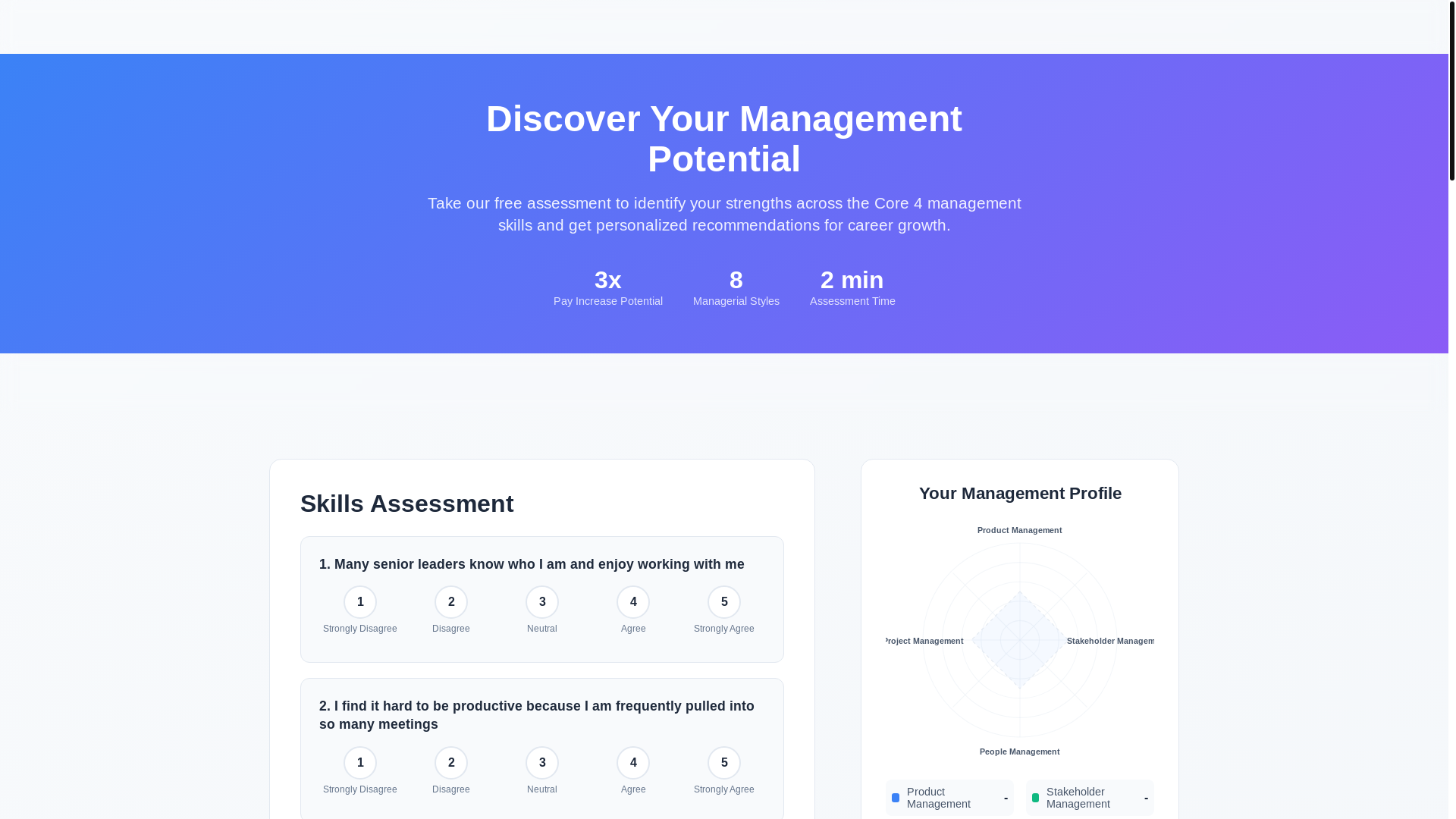The image size is (1456, 819).
Task: Click the Product Management score card
Action: click(x=949, y=798)
